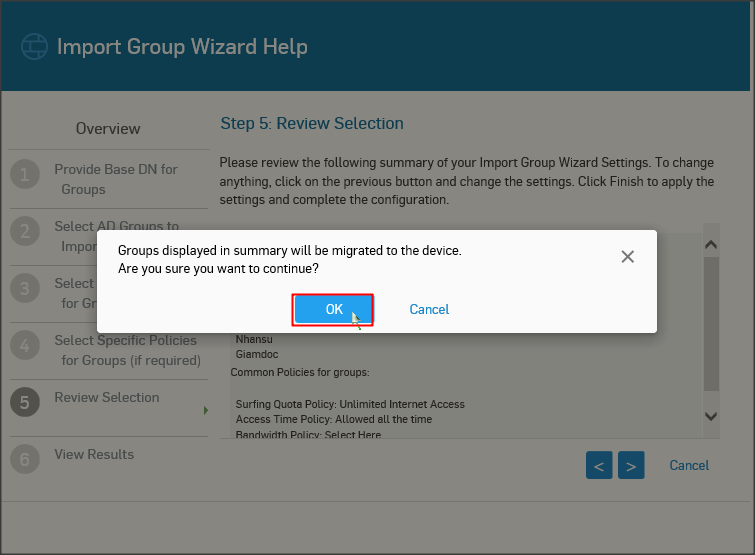The height and width of the screenshot is (555, 755).
Task: Cancel the confirmation dialog
Action: [x=429, y=310]
